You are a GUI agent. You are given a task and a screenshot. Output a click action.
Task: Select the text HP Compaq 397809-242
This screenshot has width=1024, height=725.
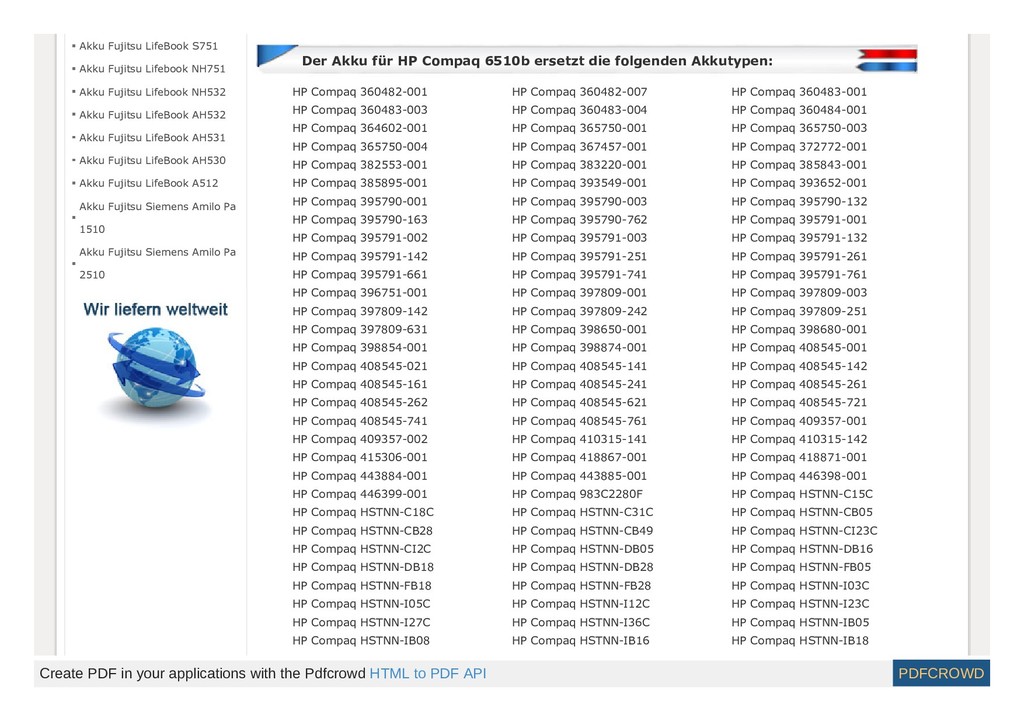point(579,312)
